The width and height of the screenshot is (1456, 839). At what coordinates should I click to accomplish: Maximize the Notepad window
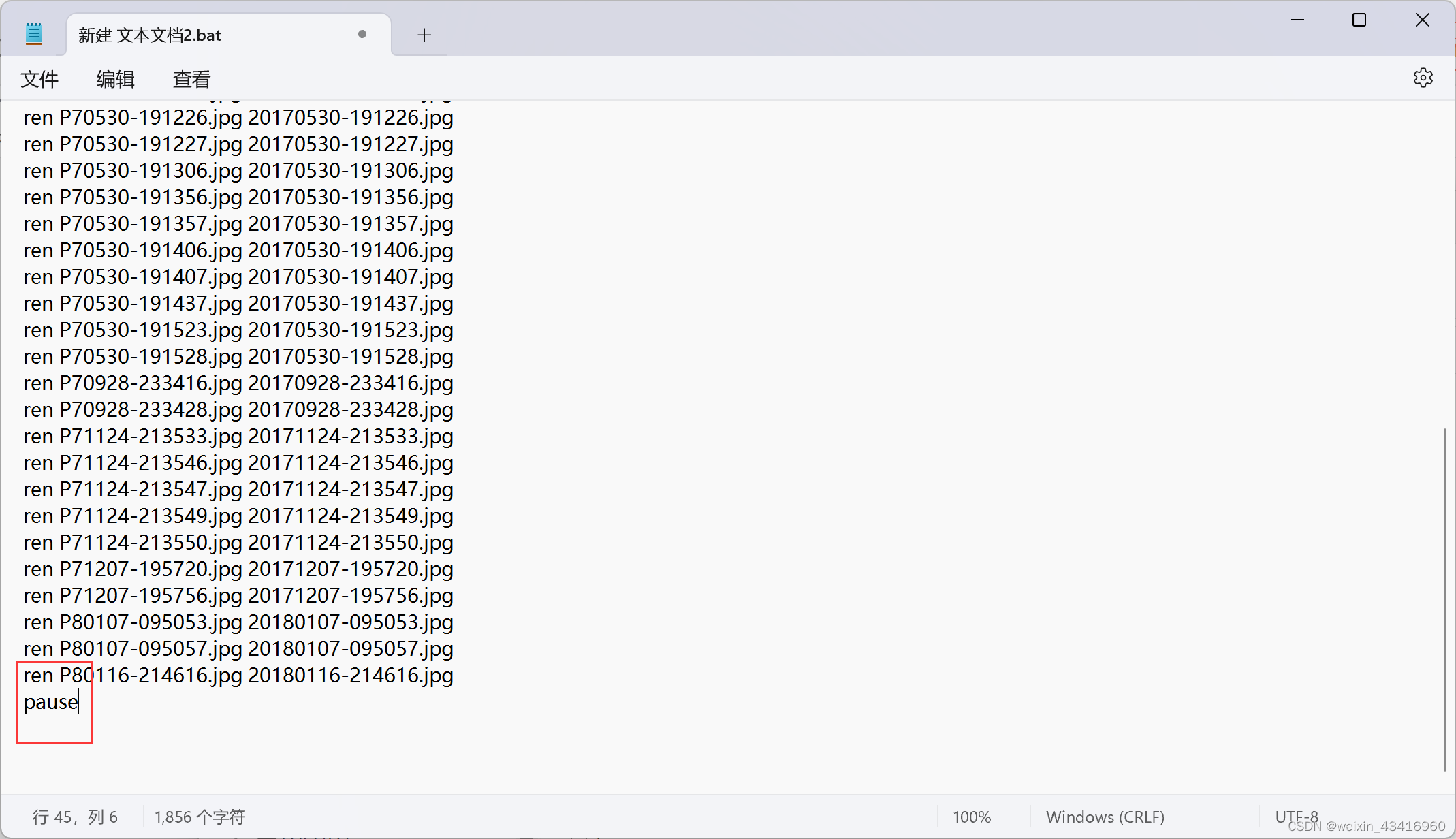click(x=1359, y=20)
